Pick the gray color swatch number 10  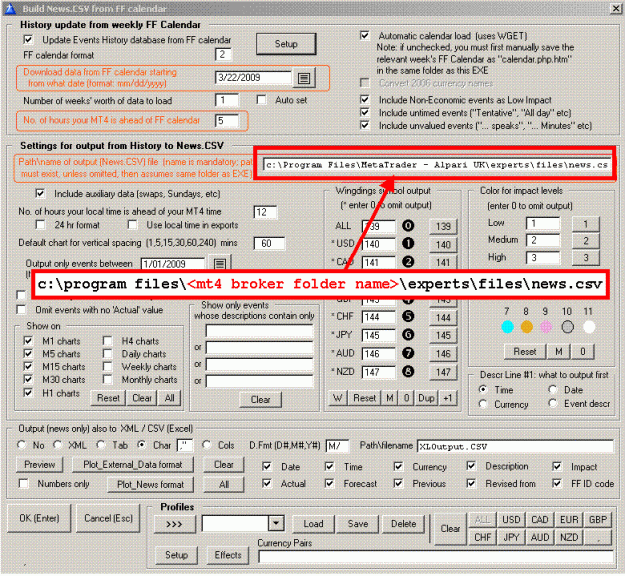point(567,327)
